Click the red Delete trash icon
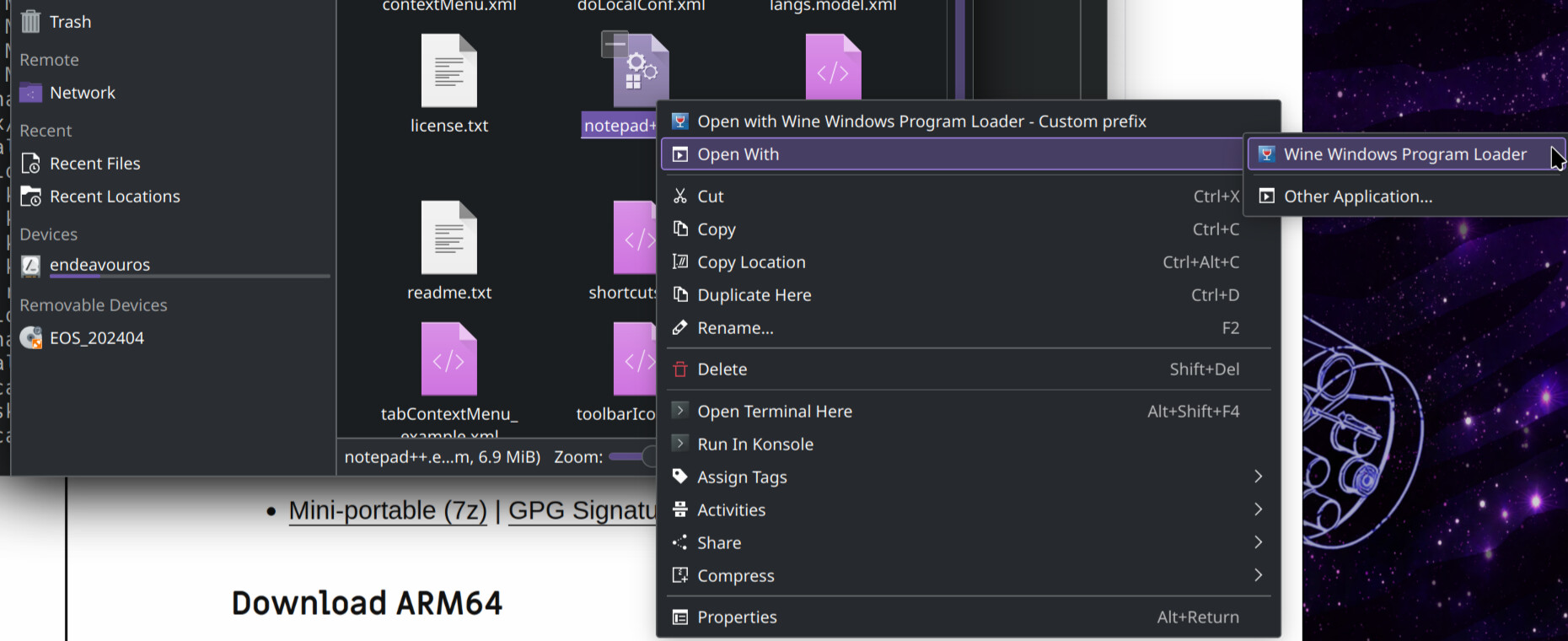This screenshot has width=1568, height=641. pos(680,369)
